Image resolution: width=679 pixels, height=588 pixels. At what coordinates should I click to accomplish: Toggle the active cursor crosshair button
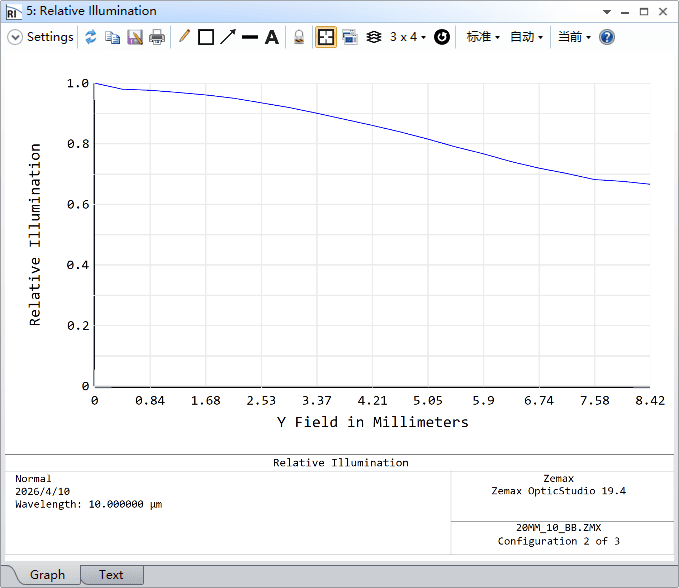point(326,37)
